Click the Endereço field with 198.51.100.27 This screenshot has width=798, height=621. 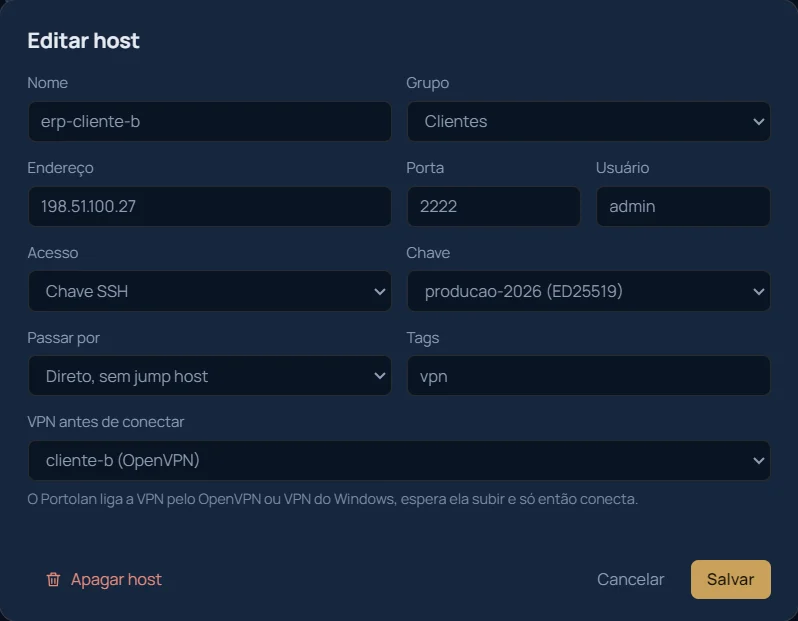pos(210,206)
